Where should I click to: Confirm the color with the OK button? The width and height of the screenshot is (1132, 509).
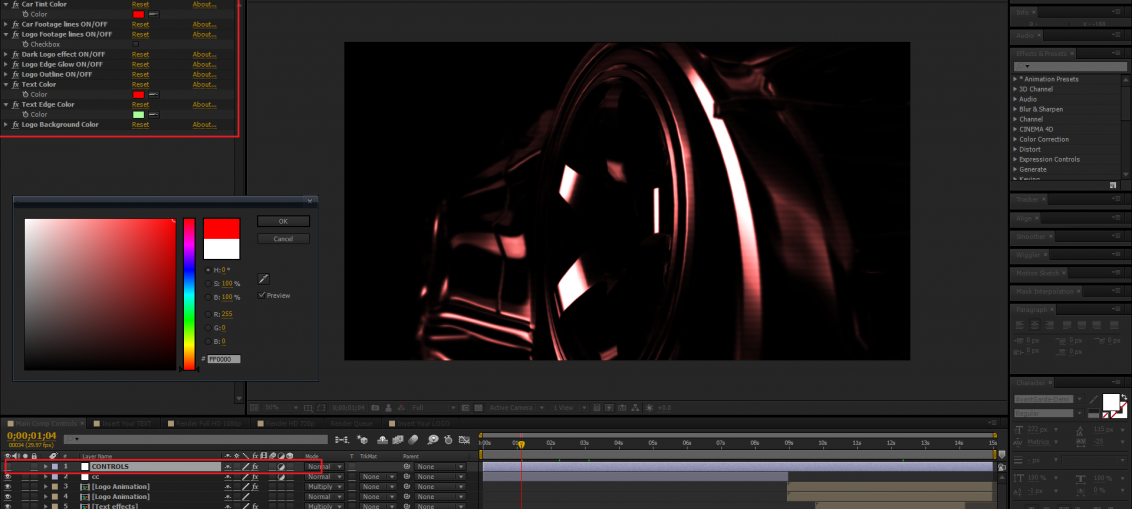click(x=283, y=222)
